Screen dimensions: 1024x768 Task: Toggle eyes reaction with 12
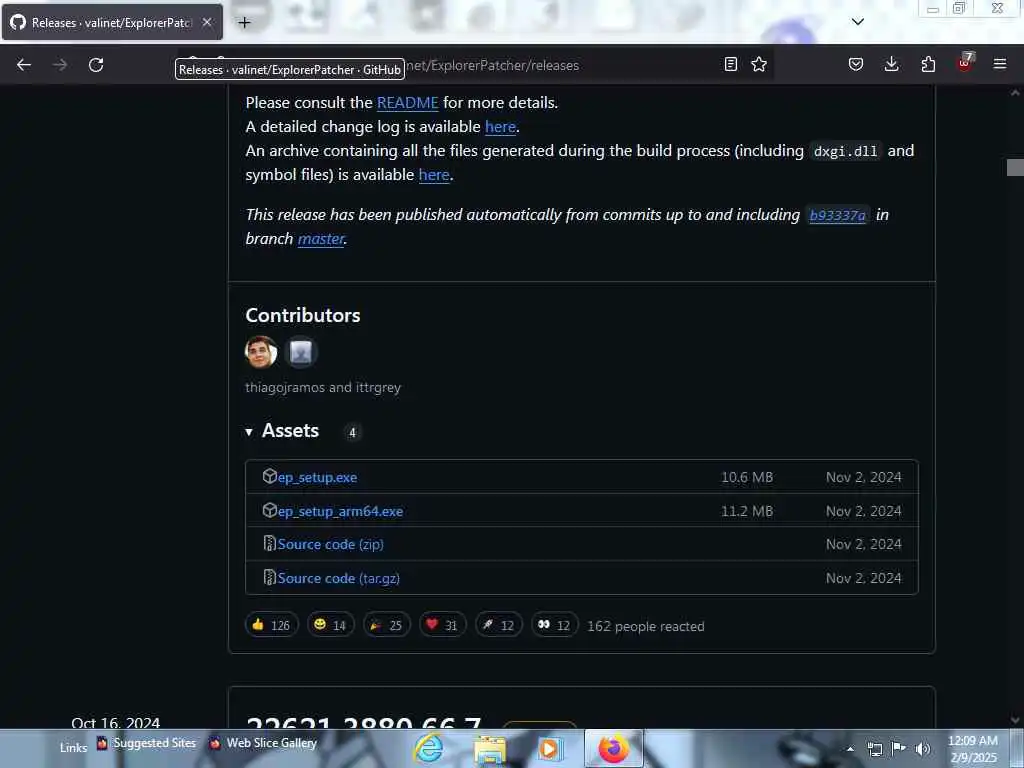[554, 625]
